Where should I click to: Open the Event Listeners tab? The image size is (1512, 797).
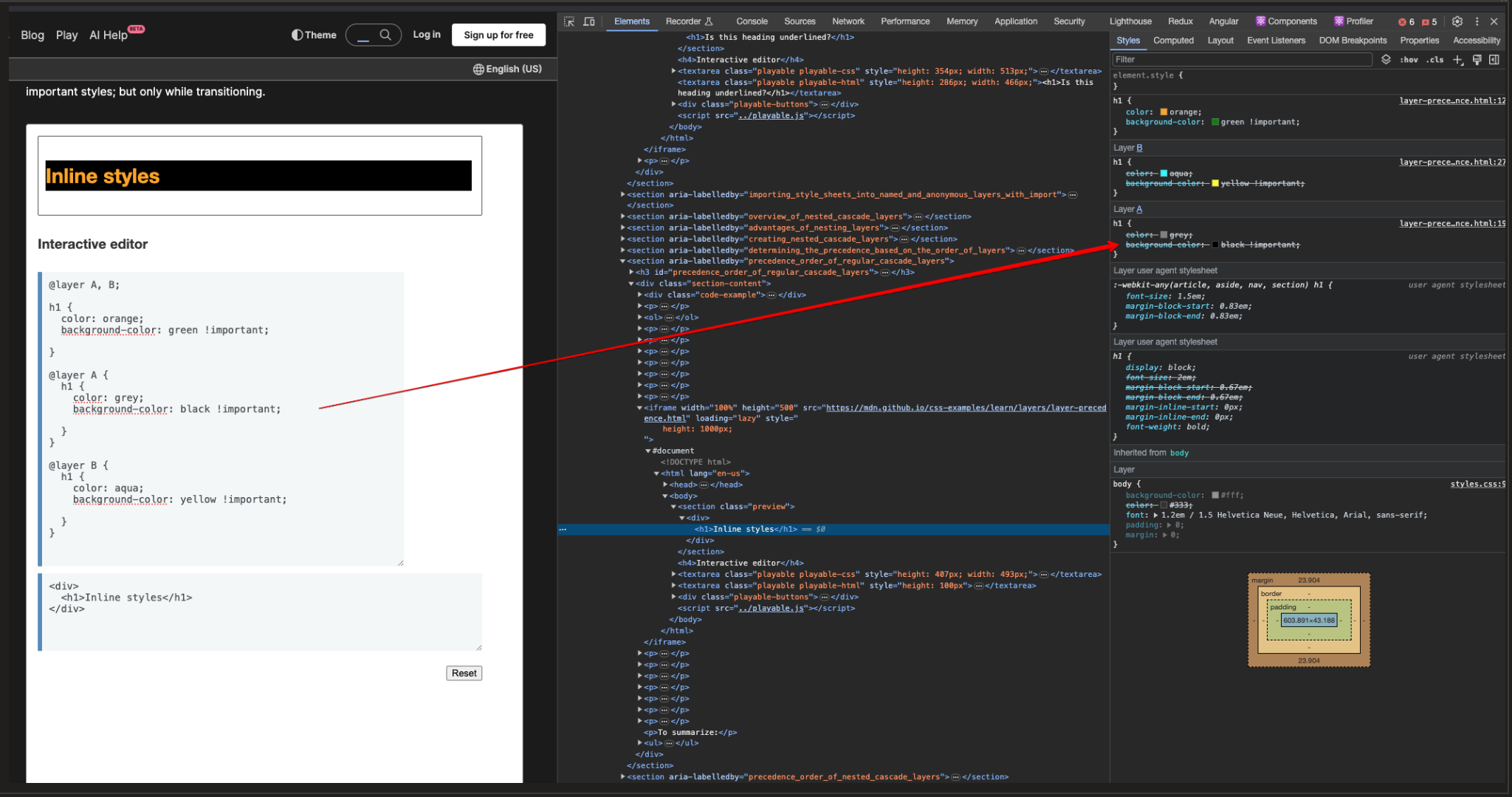click(x=1276, y=41)
